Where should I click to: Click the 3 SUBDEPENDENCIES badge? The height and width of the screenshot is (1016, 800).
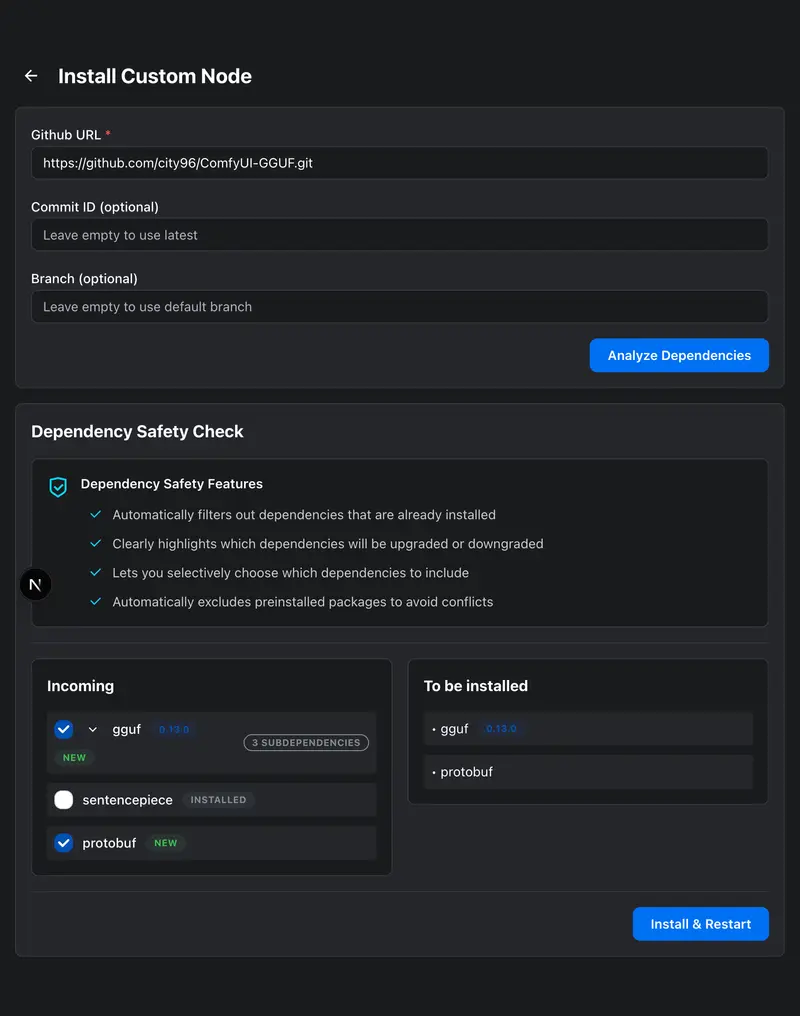[306, 743]
